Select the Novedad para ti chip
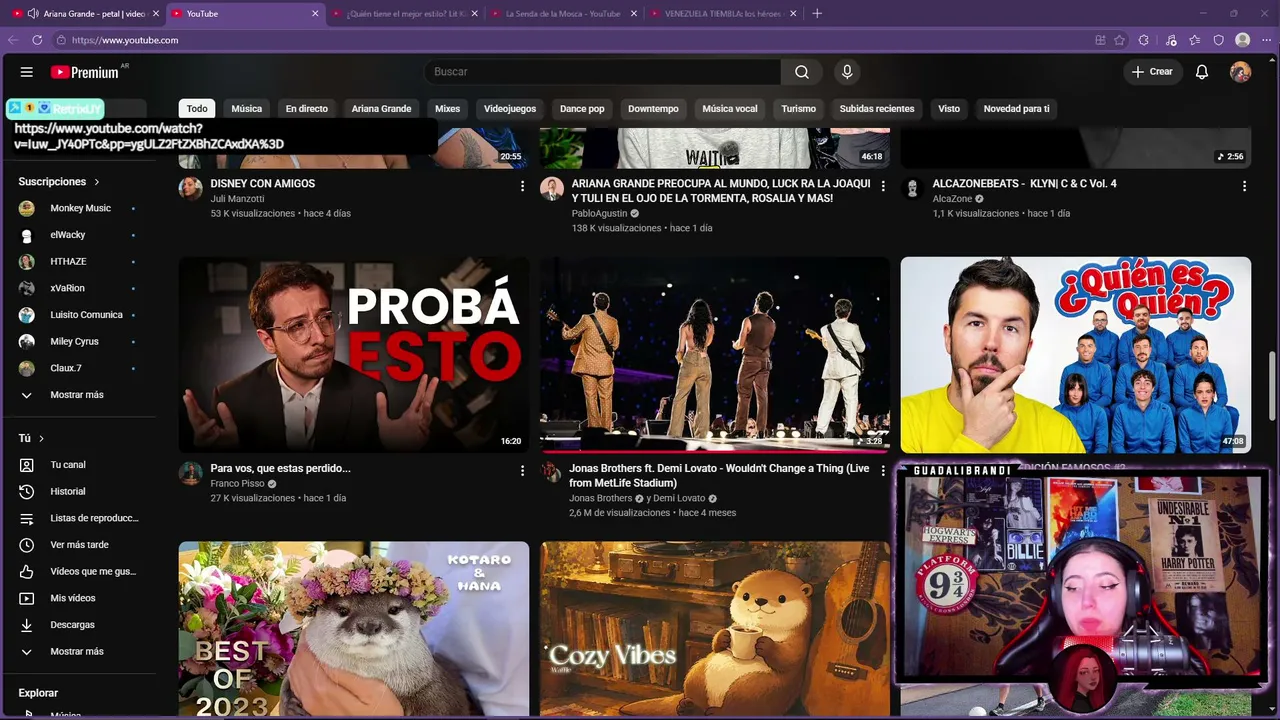Viewport: 1280px width, 720px height. tap(1017, 109)
